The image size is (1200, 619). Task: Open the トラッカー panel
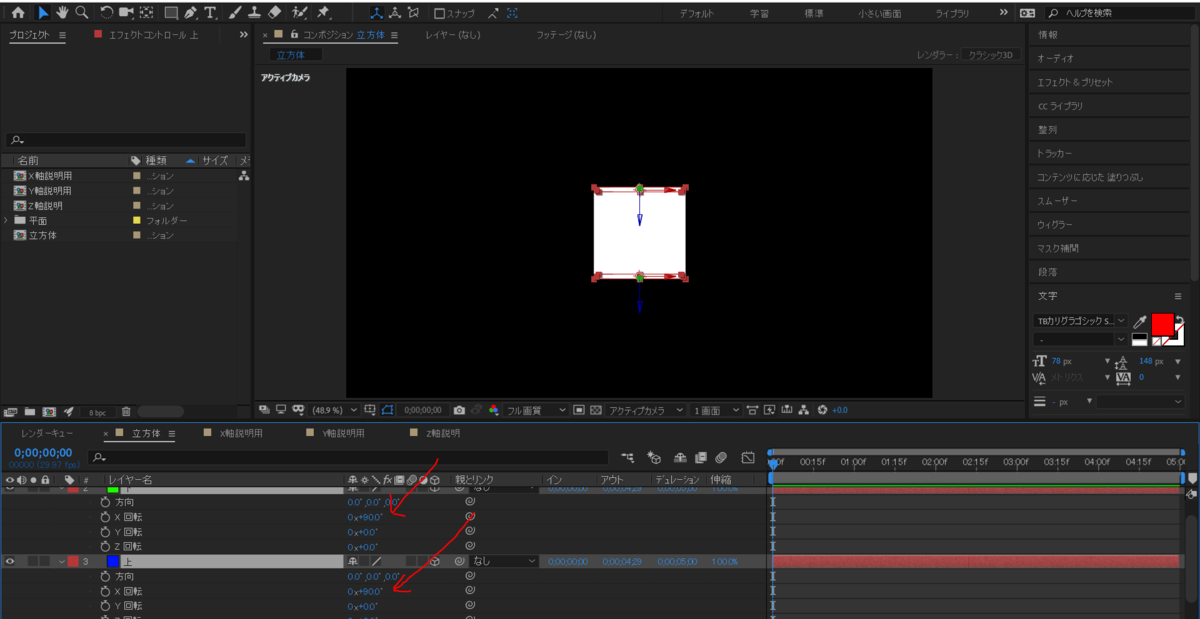(x=1055, y=153)
